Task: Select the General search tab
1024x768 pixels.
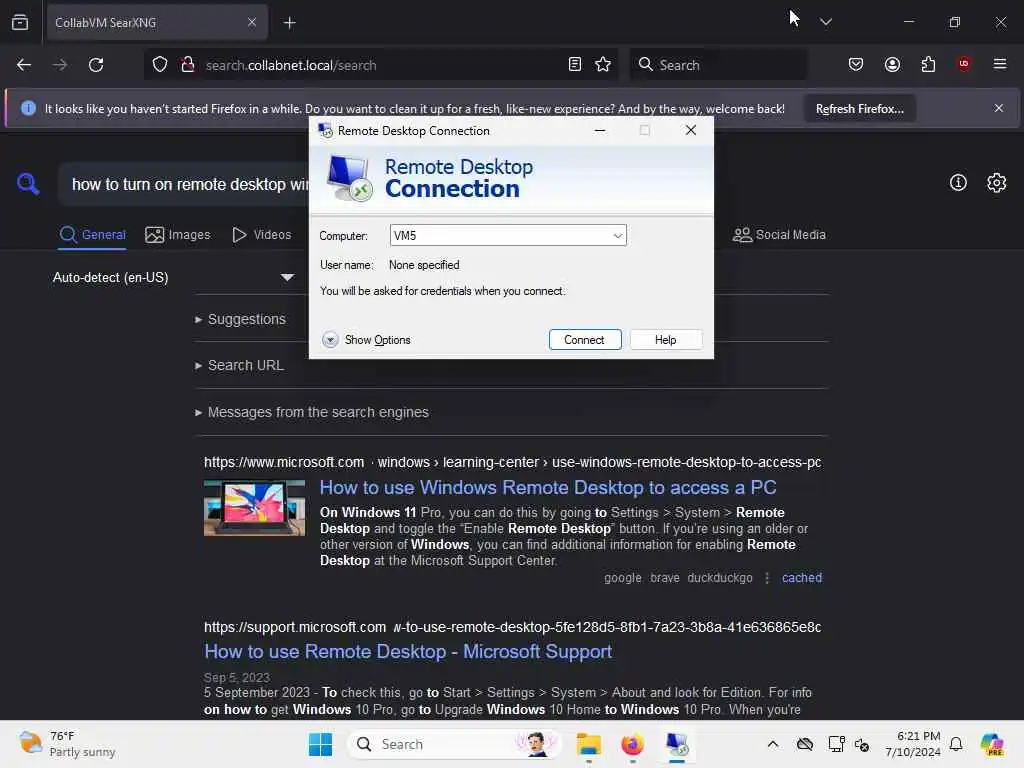Action: [x=92, y=234]
